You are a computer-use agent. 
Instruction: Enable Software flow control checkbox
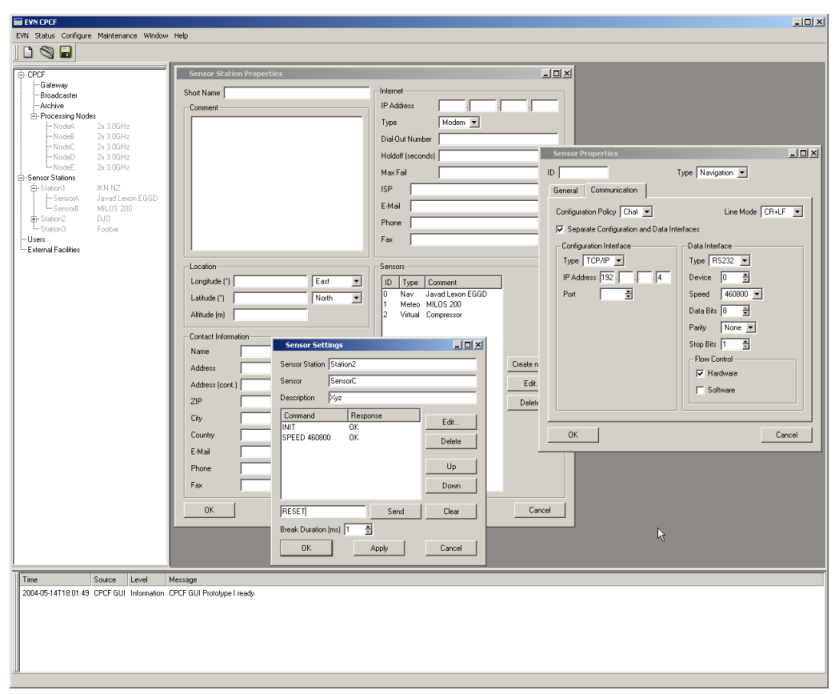click(700, 389)
